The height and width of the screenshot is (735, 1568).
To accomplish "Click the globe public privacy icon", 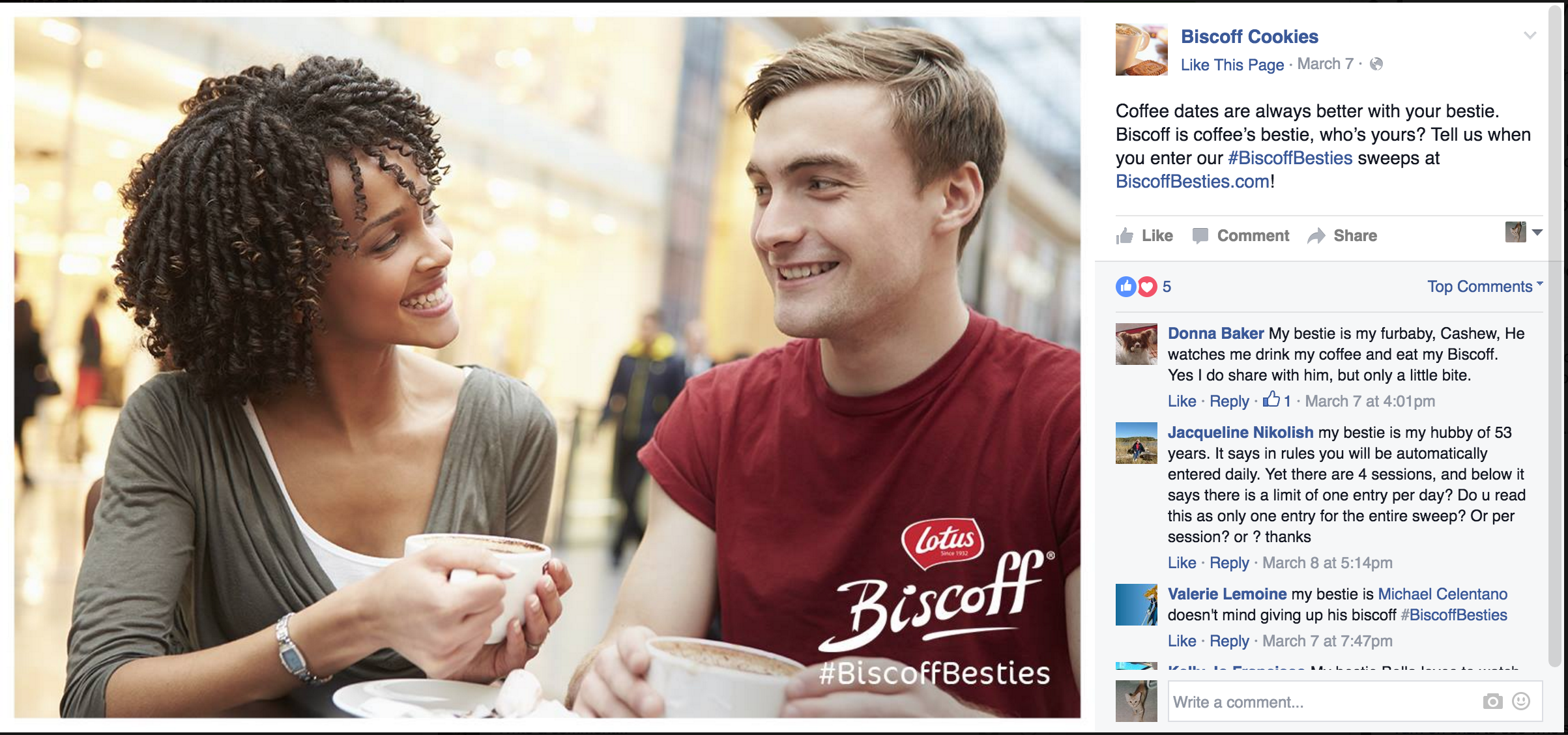I will (1376, 64).
